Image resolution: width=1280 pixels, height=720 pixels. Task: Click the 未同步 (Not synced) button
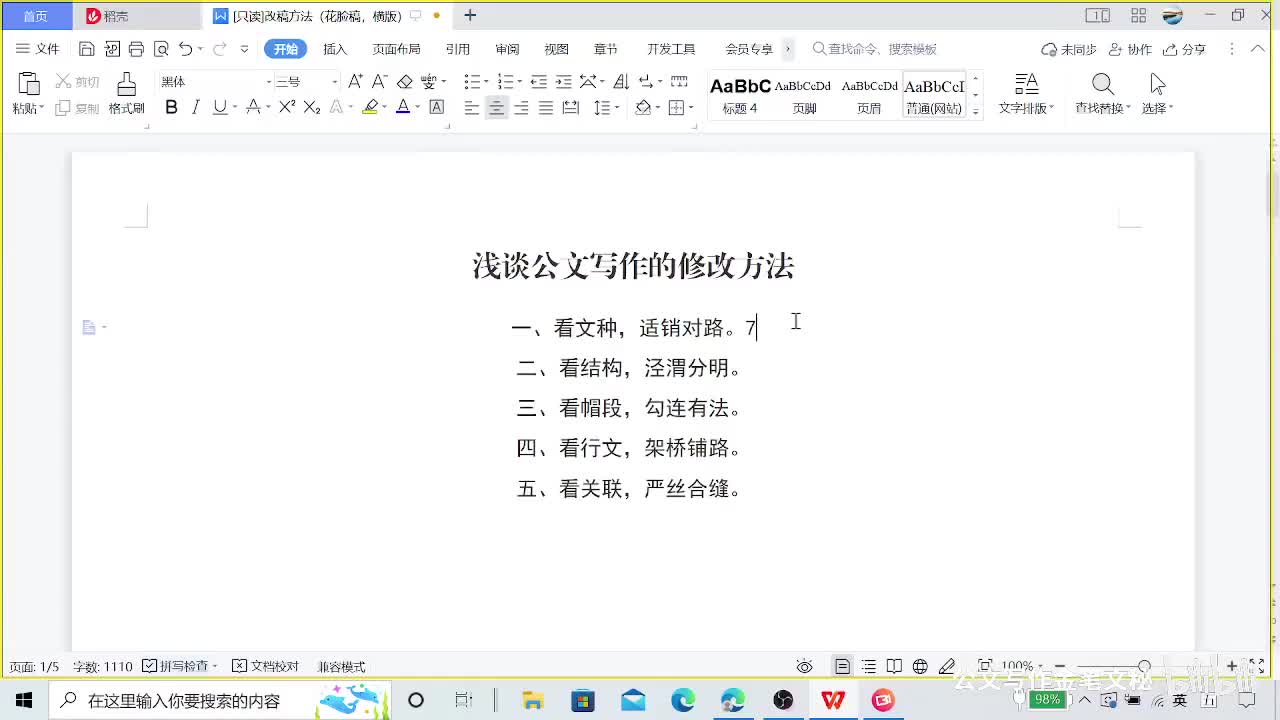[1069, 49]
